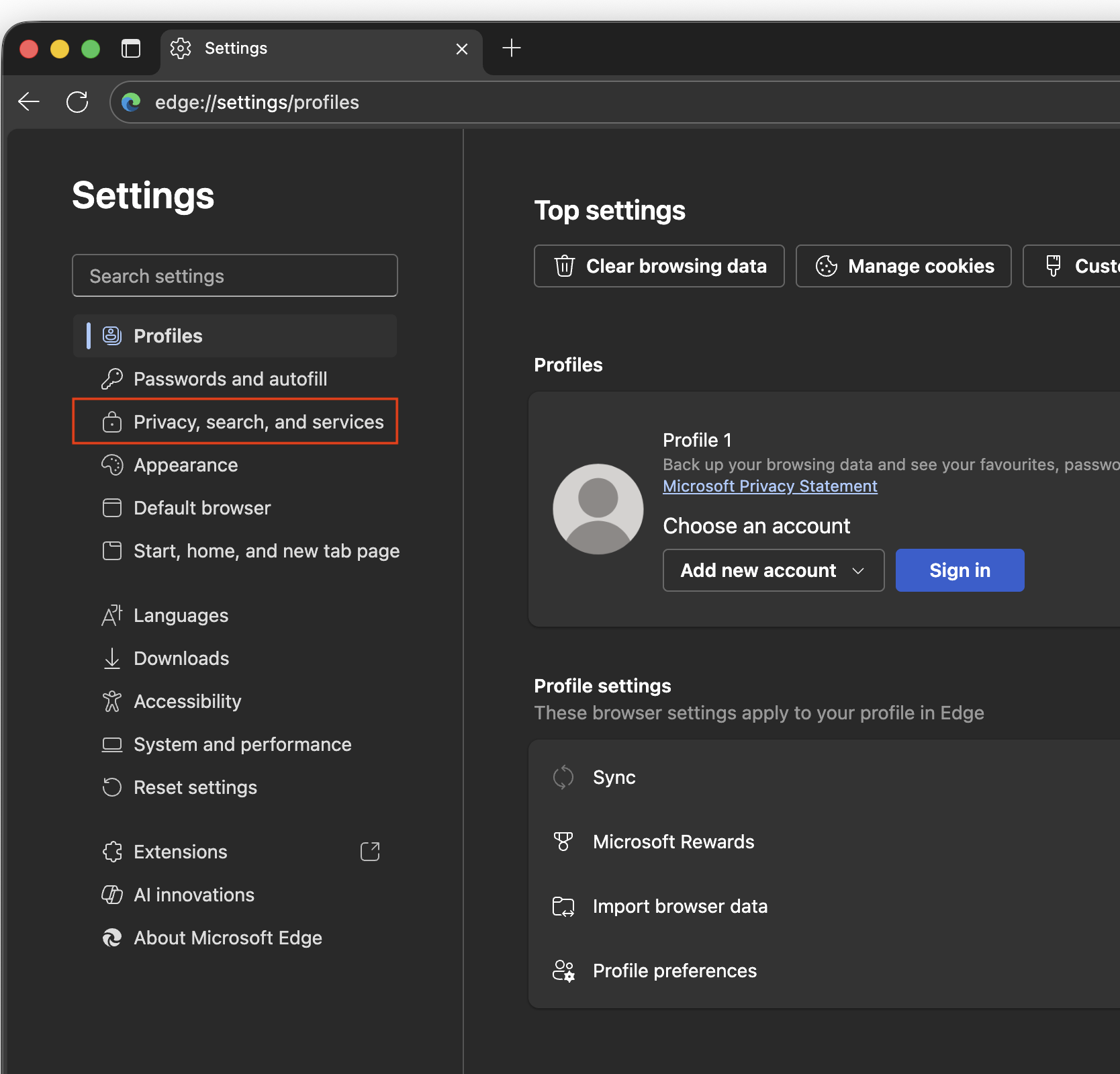
Task: Go back with the back arrow
Action: [x=29, y=102]
